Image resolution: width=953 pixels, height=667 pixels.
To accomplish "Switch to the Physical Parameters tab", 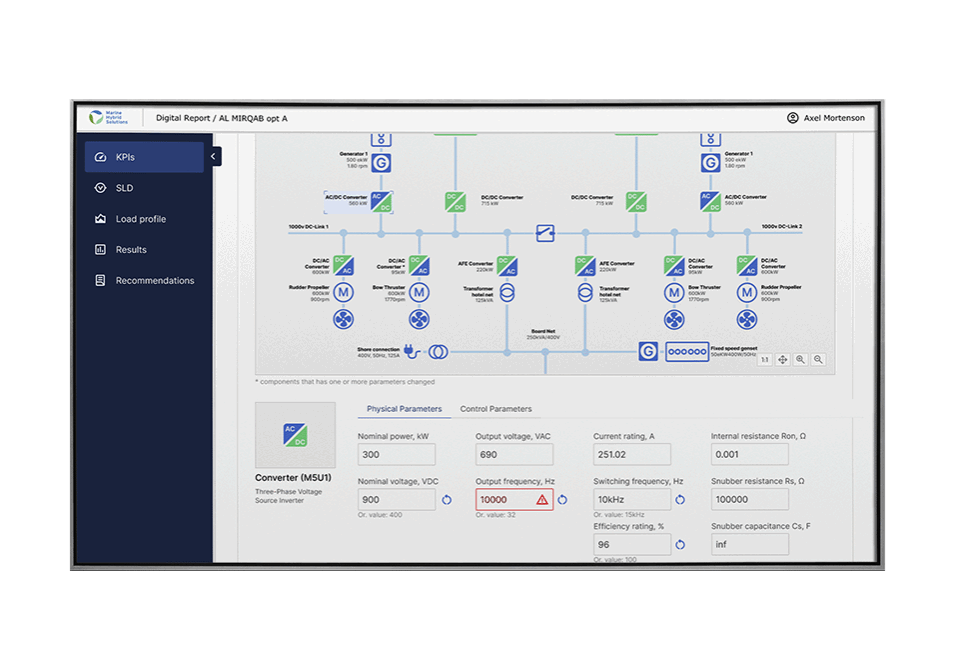I will (404, 409).
